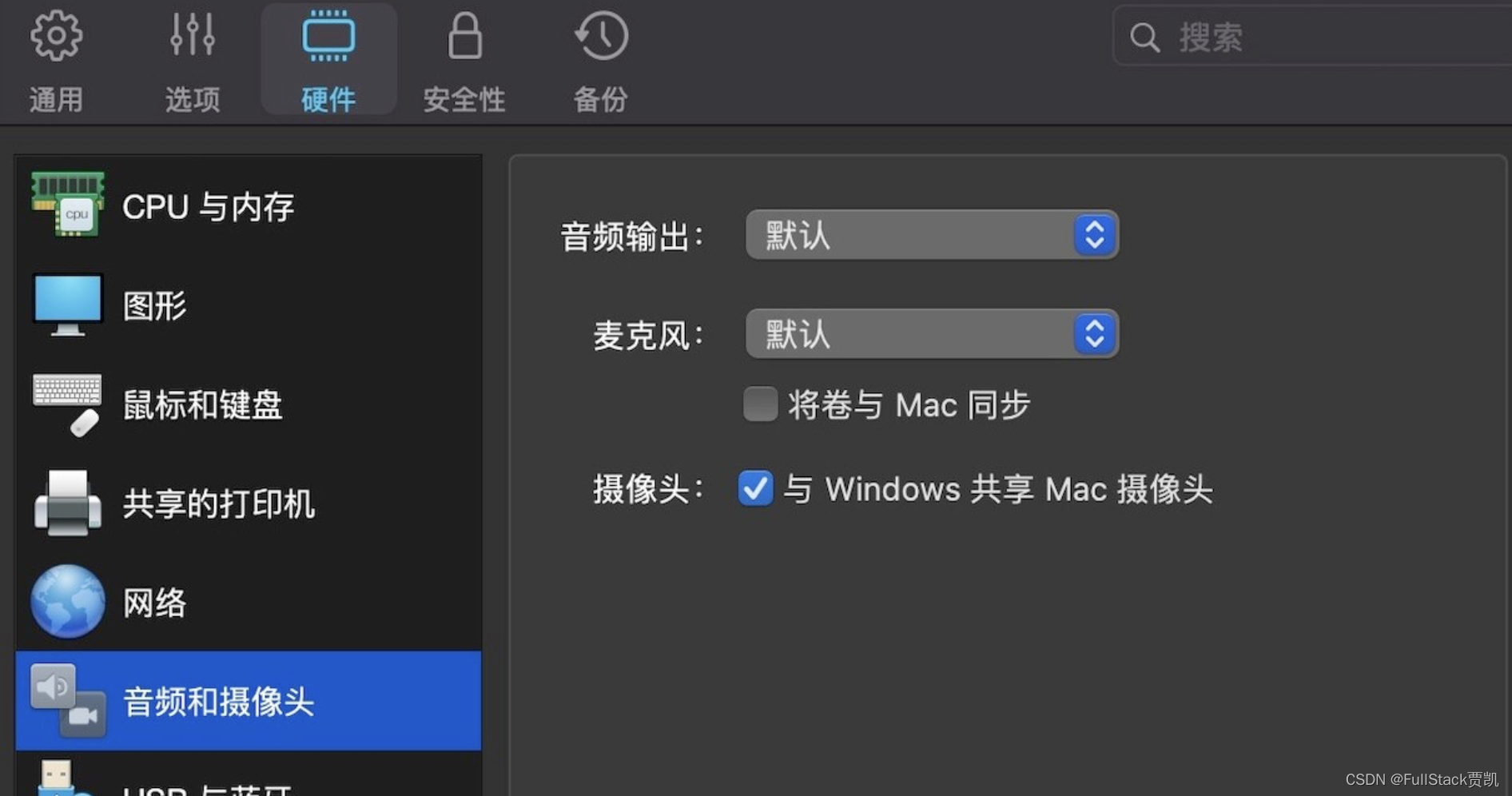
Task: Open the 备份 clock history icon
Action: (602, 36)
